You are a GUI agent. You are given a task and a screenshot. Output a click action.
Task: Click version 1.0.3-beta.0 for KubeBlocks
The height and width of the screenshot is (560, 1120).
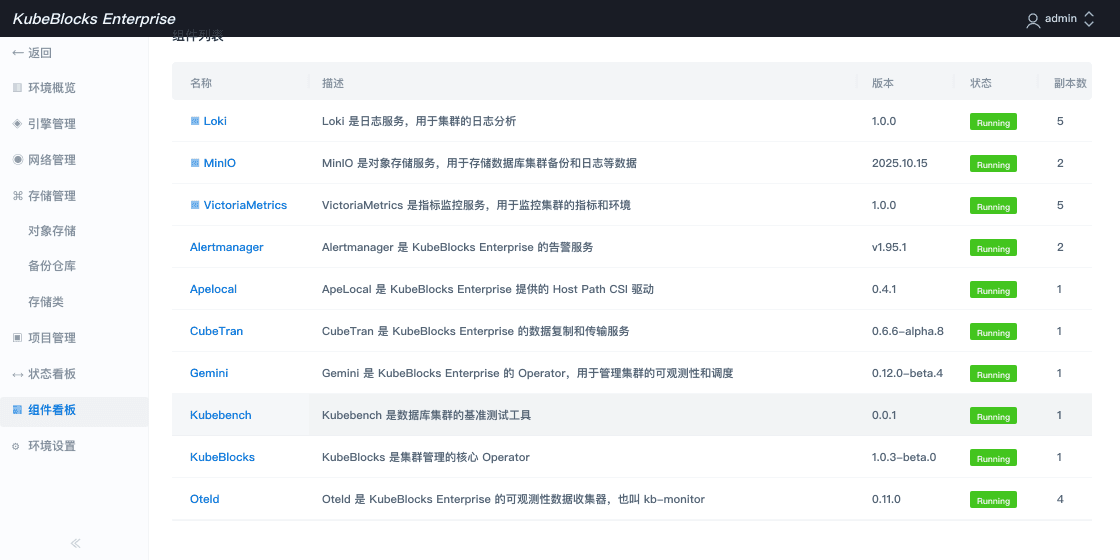pyautogui.click(x=904, y=457)
